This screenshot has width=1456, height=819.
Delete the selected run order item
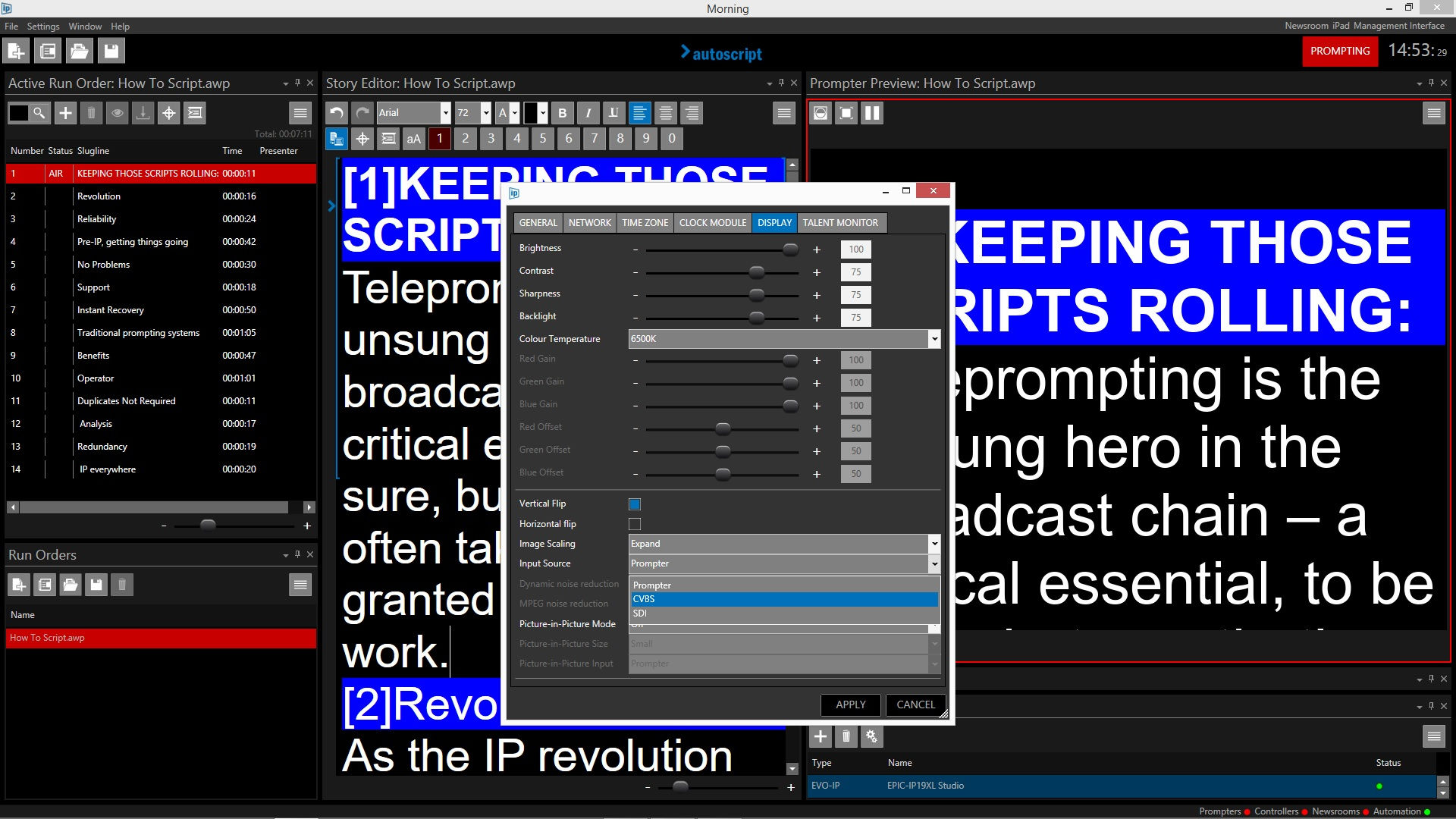90,113
